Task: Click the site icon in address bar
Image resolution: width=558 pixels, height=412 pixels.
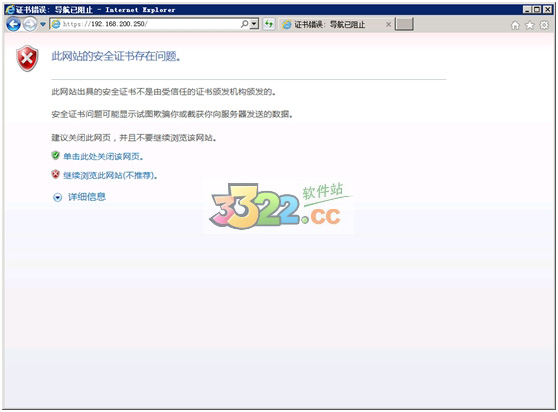Action: (x=56, y=24)
